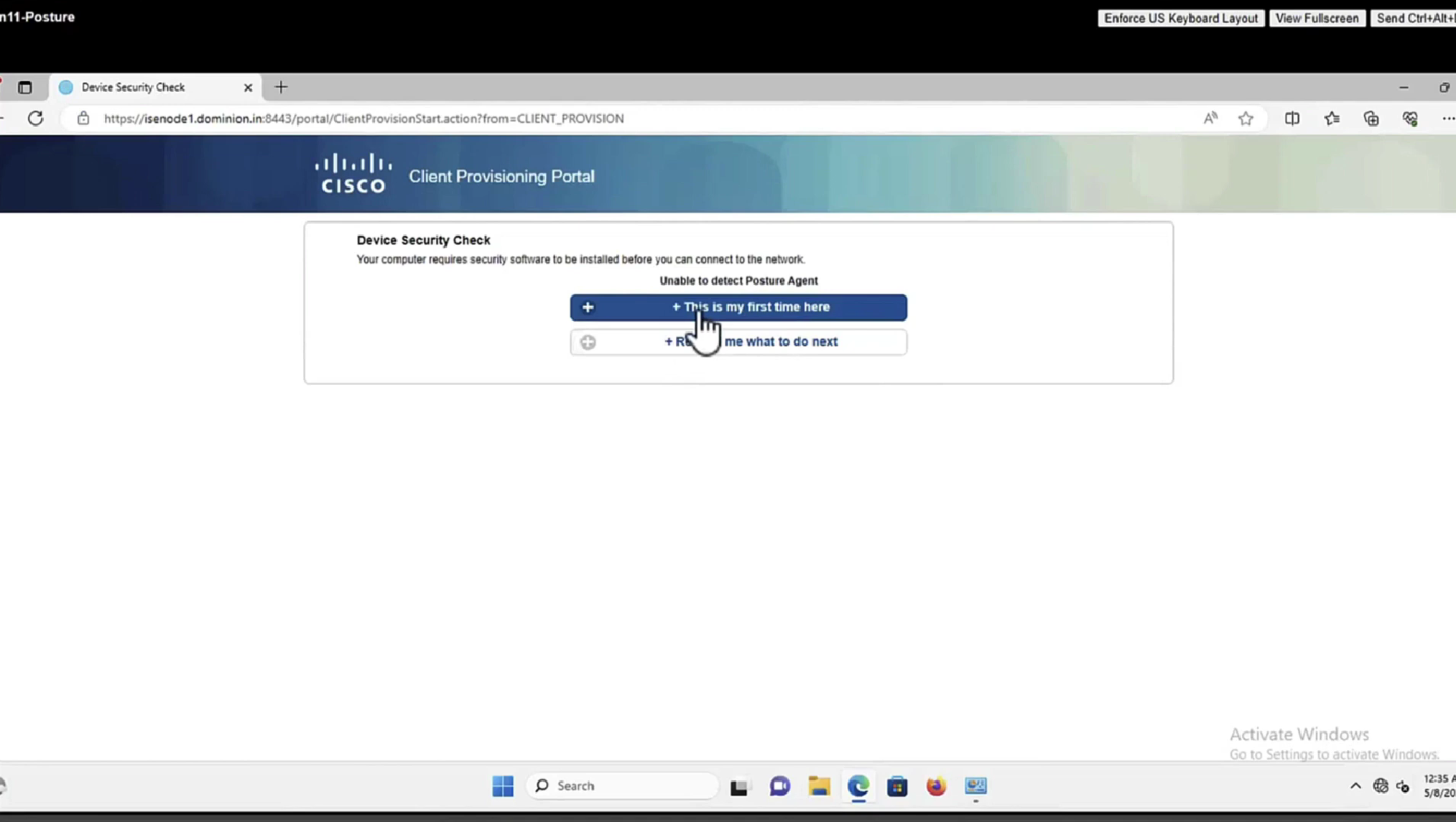Viewport: 1456px width, 822px height.
Task: Open split screen icon in toolbar
Action: pyautogui.click(x=1292, y=119)
